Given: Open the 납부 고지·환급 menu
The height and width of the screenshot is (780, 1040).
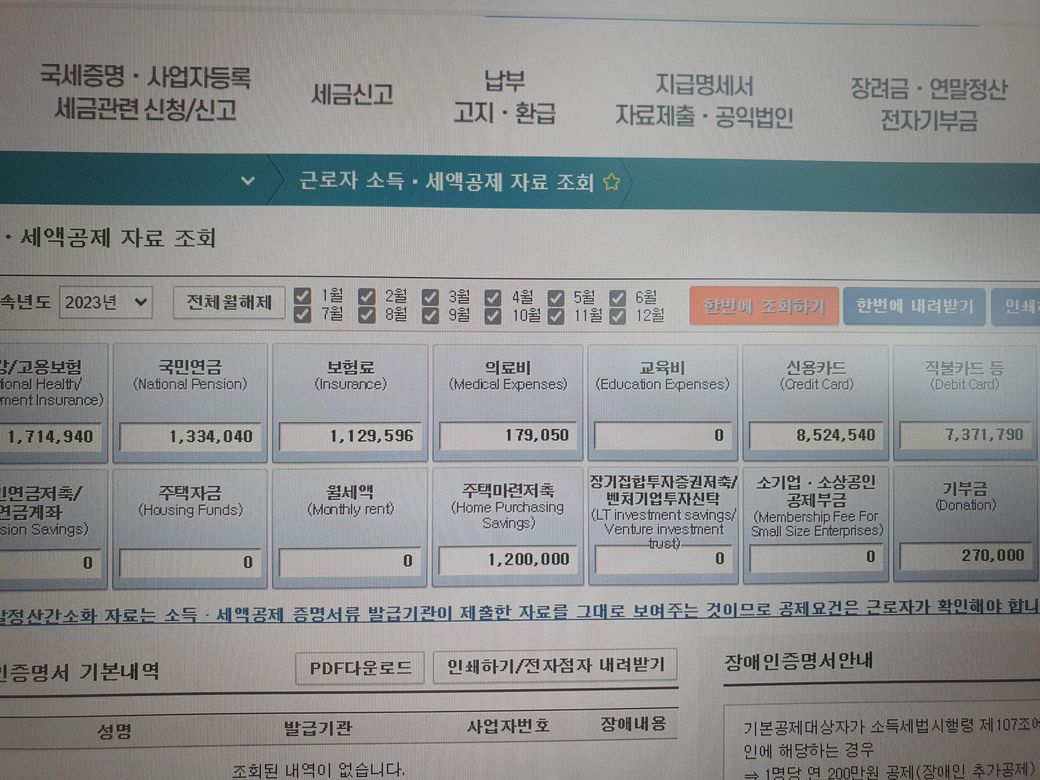Looking at the screenshot, I should (504, 97).
